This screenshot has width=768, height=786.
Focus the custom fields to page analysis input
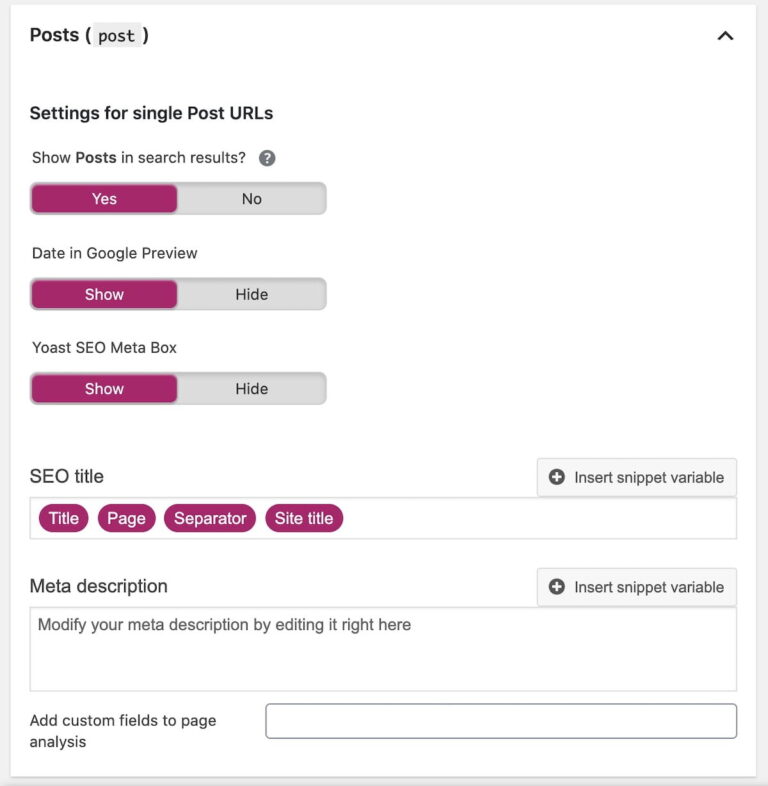501,721
